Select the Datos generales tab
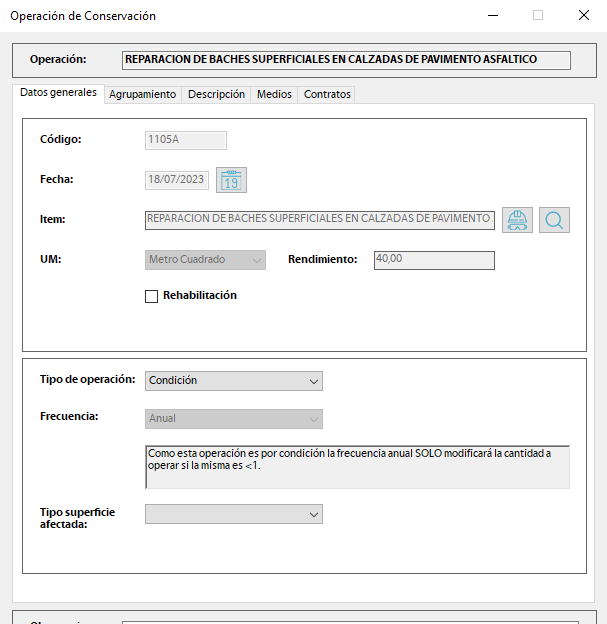 (59, 93)
